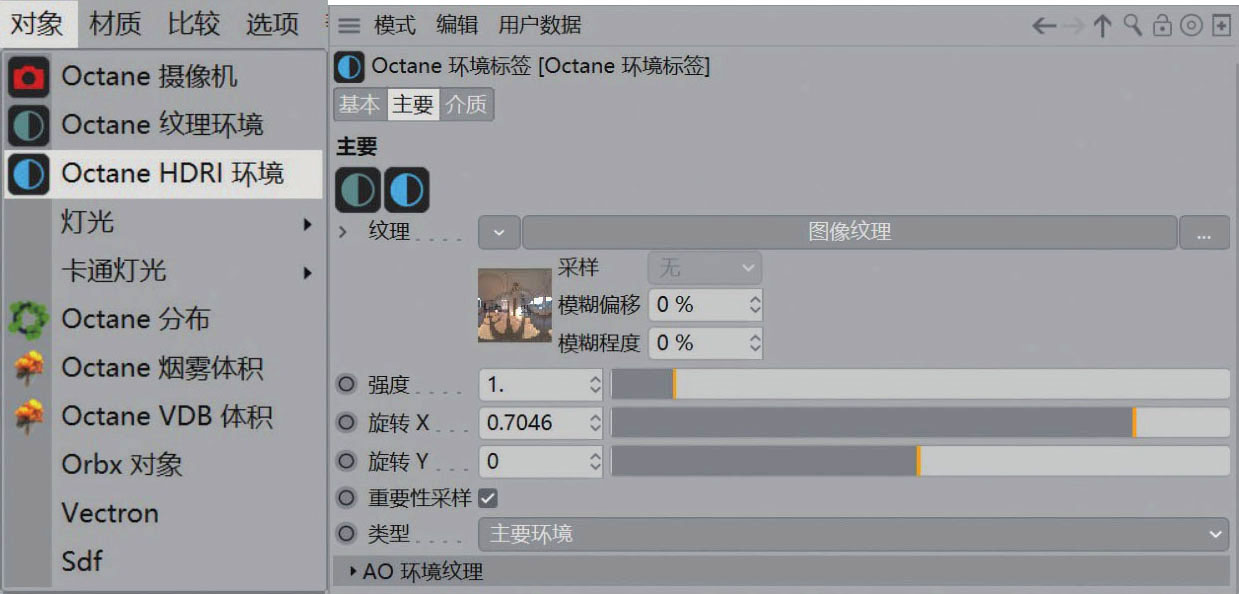Image resolution: width=1239 pixels, height=594 pixels.
Task: Toggle the 类型 animation dot
Action: coord(346,534)
